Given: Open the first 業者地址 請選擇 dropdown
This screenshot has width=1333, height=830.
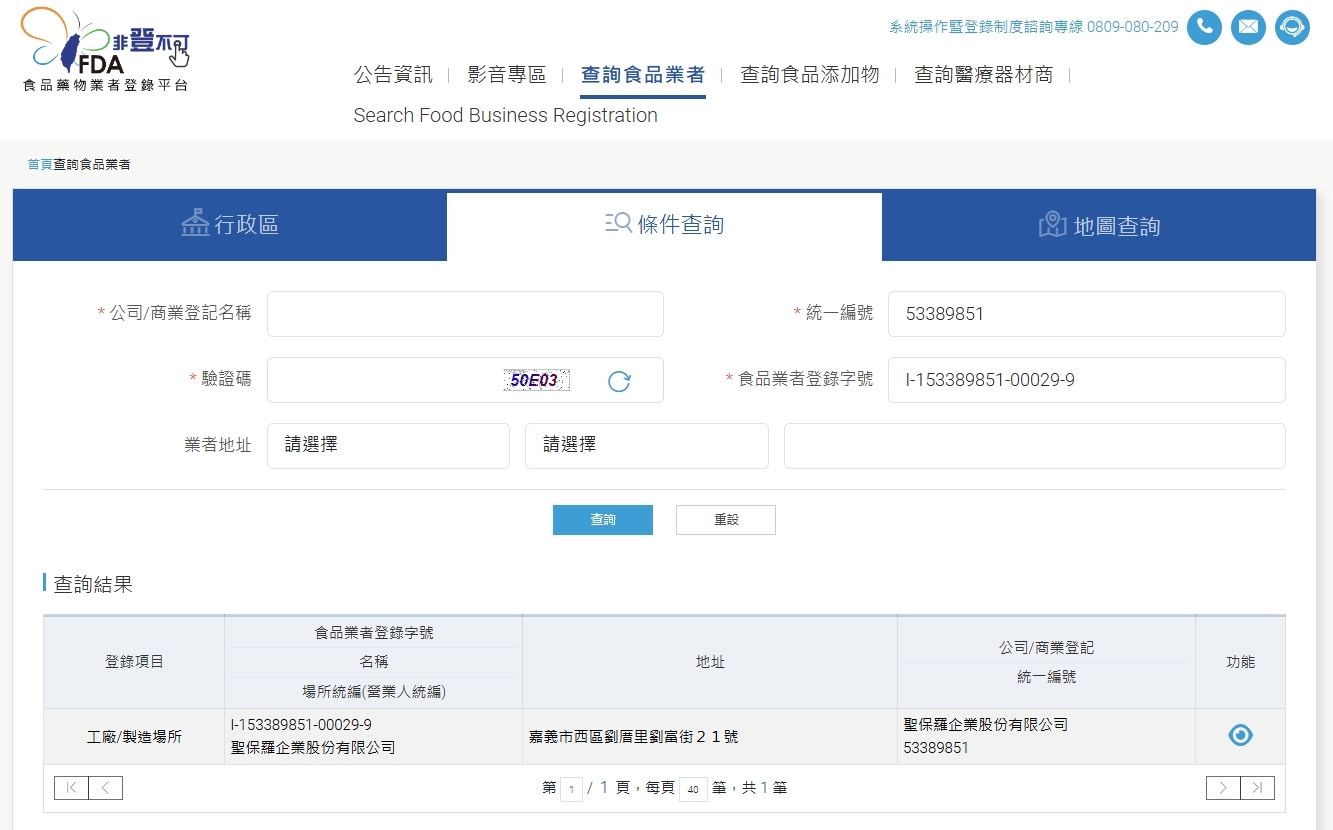Looking at the screenshot, I should pos(388,446).
